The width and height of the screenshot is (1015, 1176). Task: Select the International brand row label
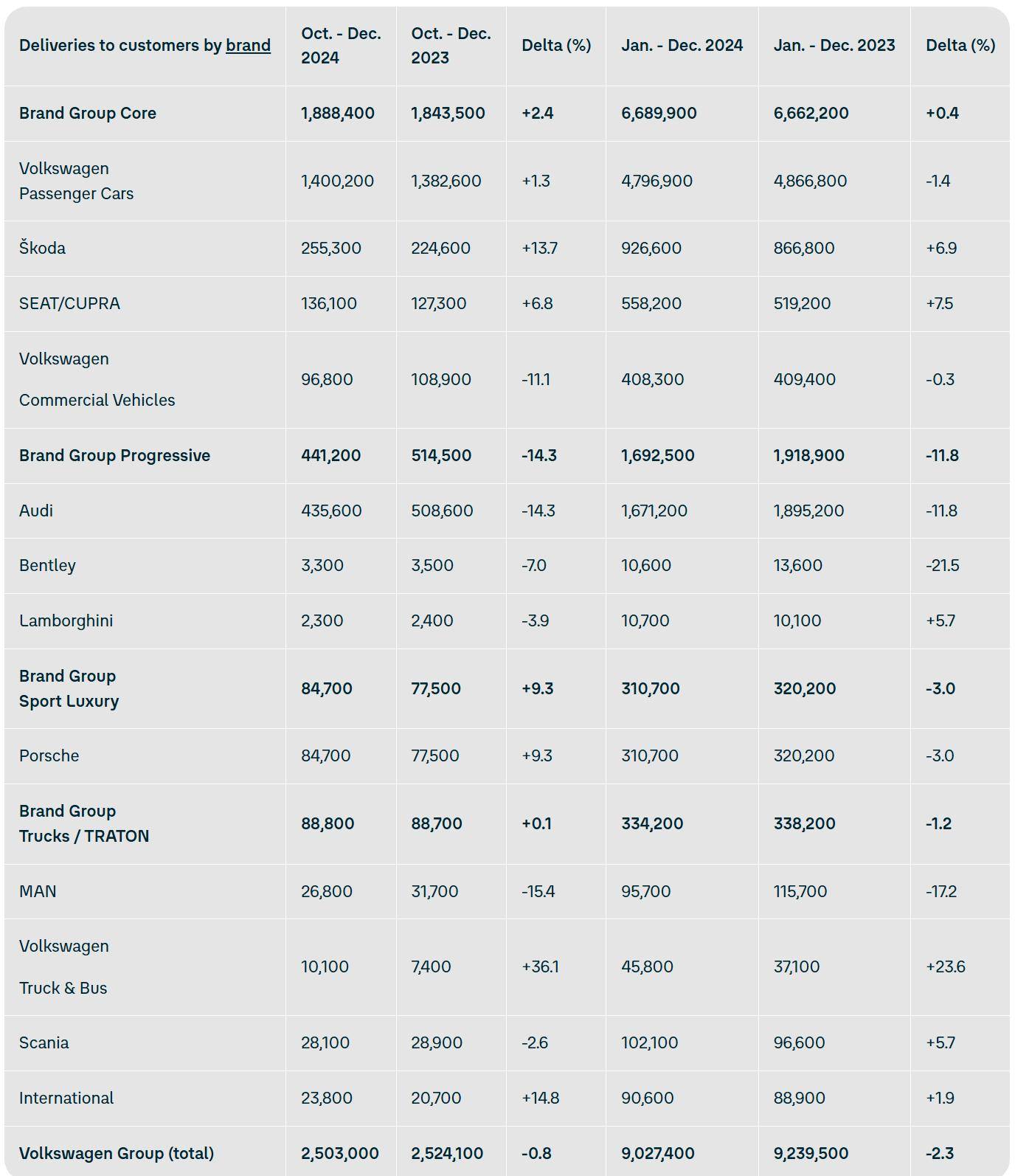[x=66, y=1098]
